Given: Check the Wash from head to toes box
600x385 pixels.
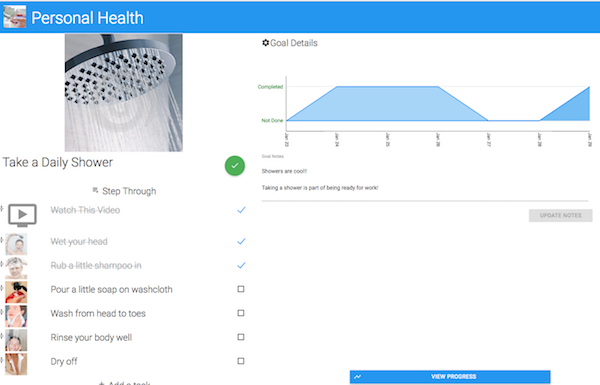Looking at the screenshot, I should pos(241,313).
